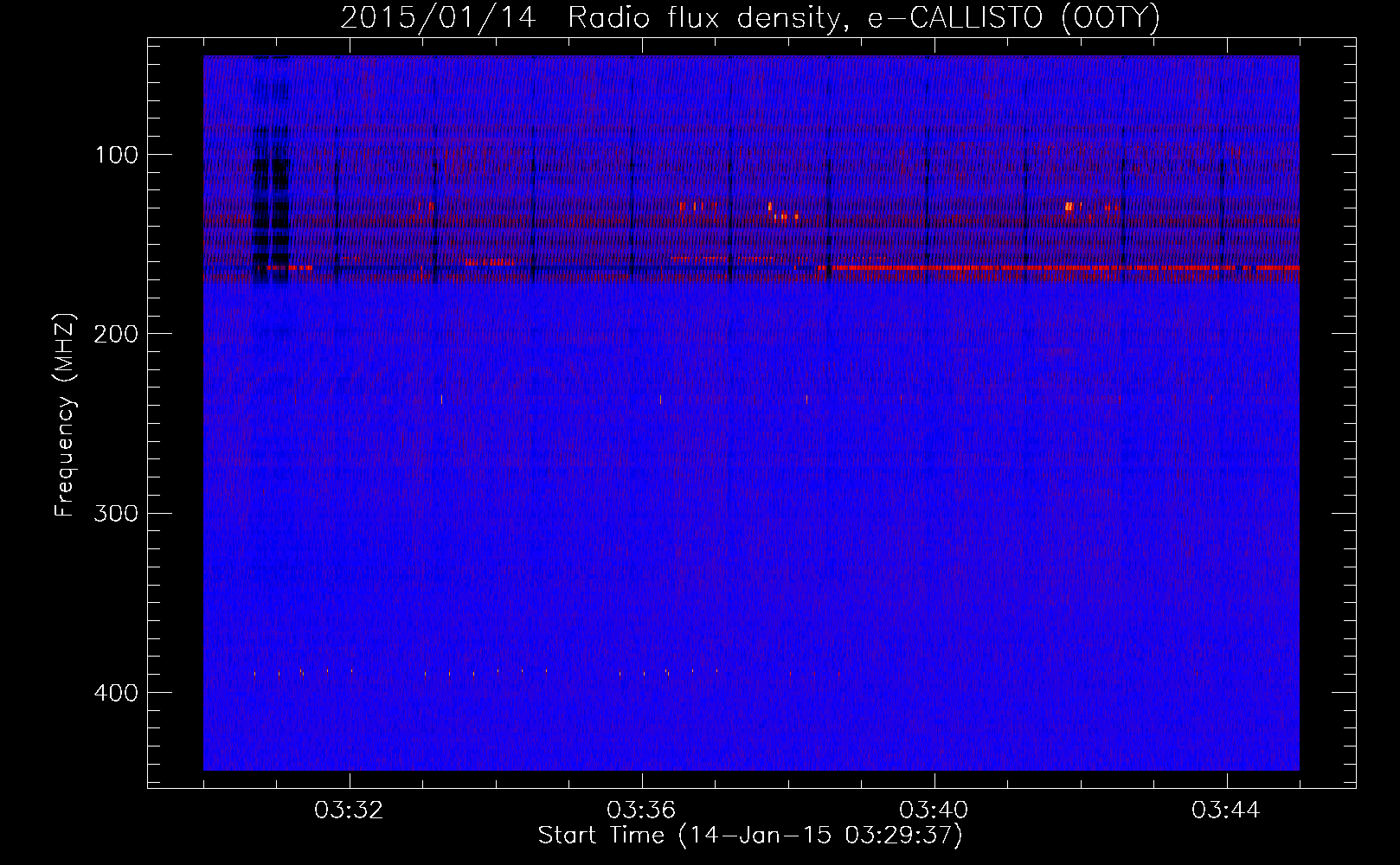
Task: Click the 100 MHz frequency tick label
Action: click(x=115, y=155)
